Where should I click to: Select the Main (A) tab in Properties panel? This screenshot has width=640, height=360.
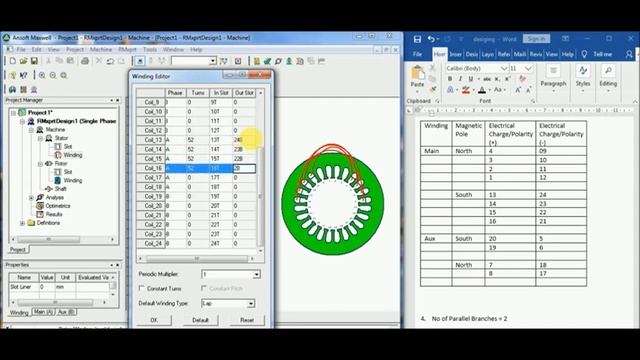(43, 312)
